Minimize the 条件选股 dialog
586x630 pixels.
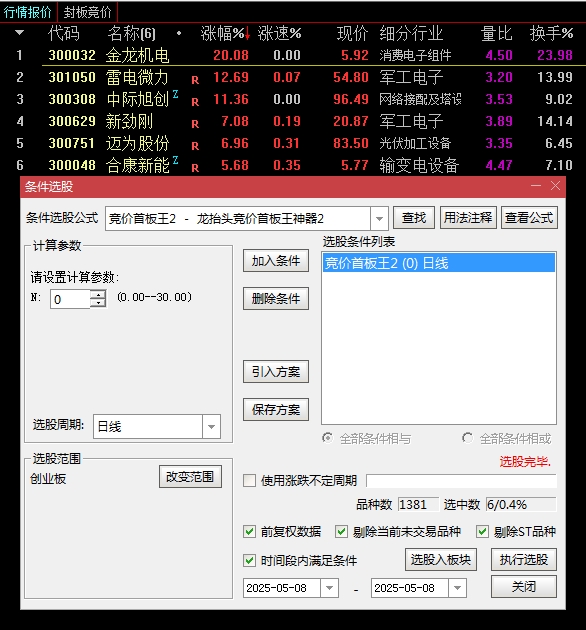[535, 186]
